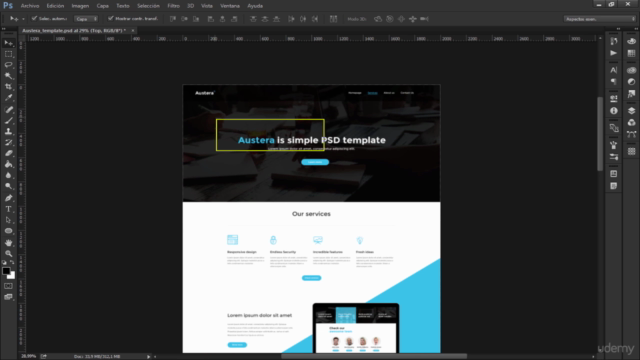Close the Austera_template.psd document tab

pos(133,31)
